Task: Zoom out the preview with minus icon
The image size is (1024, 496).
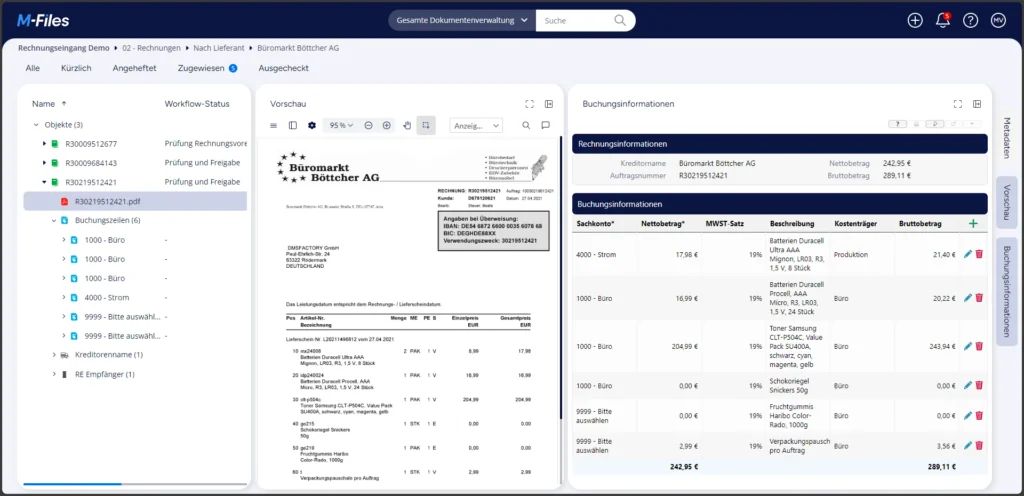Action: pos(368,125)
